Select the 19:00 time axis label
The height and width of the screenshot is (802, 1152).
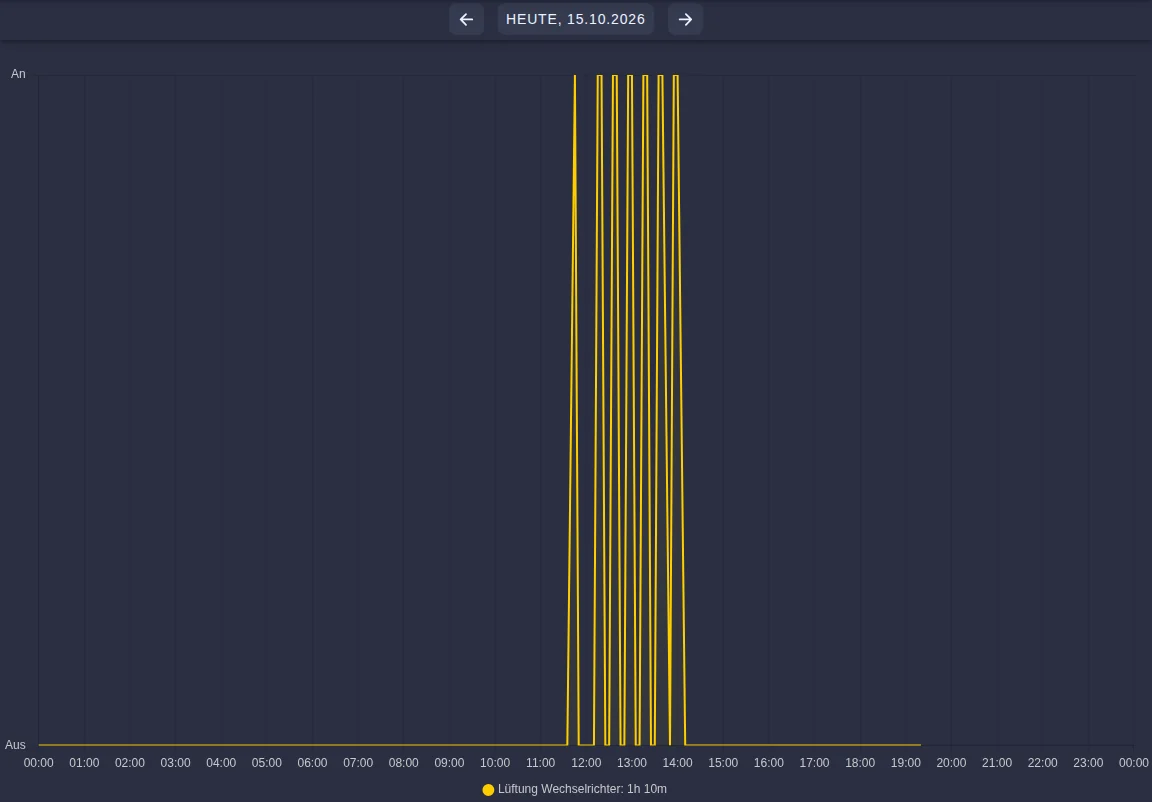pos(905,763)
